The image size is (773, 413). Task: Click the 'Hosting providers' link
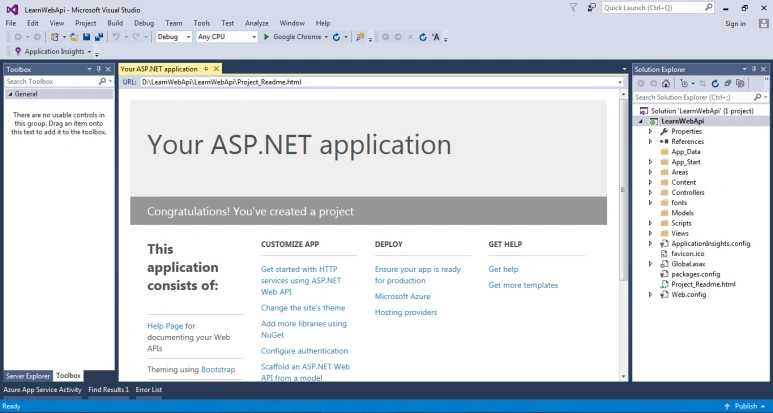click(406, 312)
